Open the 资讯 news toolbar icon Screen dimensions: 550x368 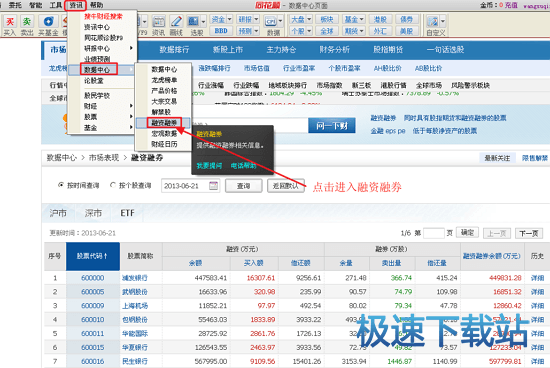click(x=158, y=25)
